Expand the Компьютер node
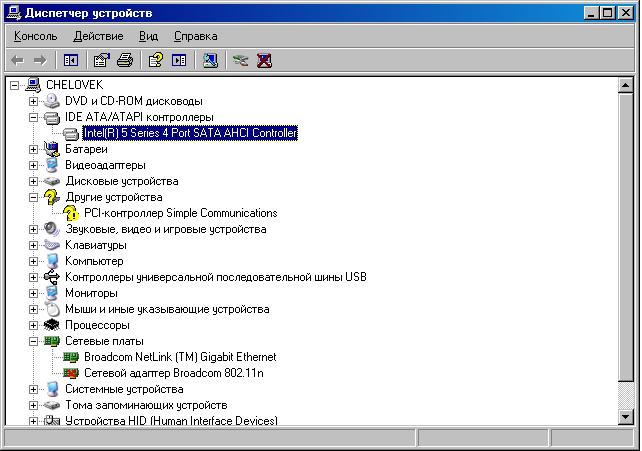The height and width of the screenshot is (451, 642). [x=34, y=262]
